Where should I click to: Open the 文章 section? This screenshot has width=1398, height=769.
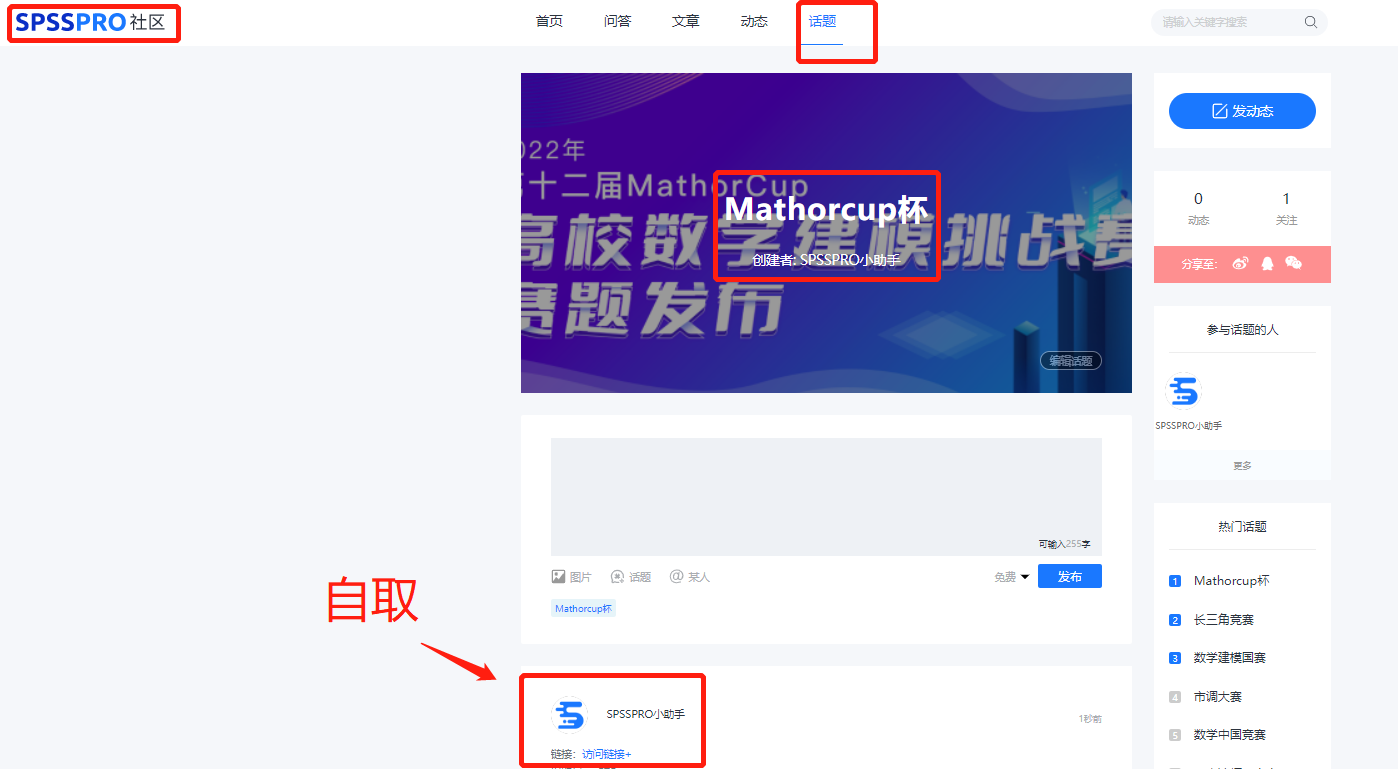click(x=685, y=20)
